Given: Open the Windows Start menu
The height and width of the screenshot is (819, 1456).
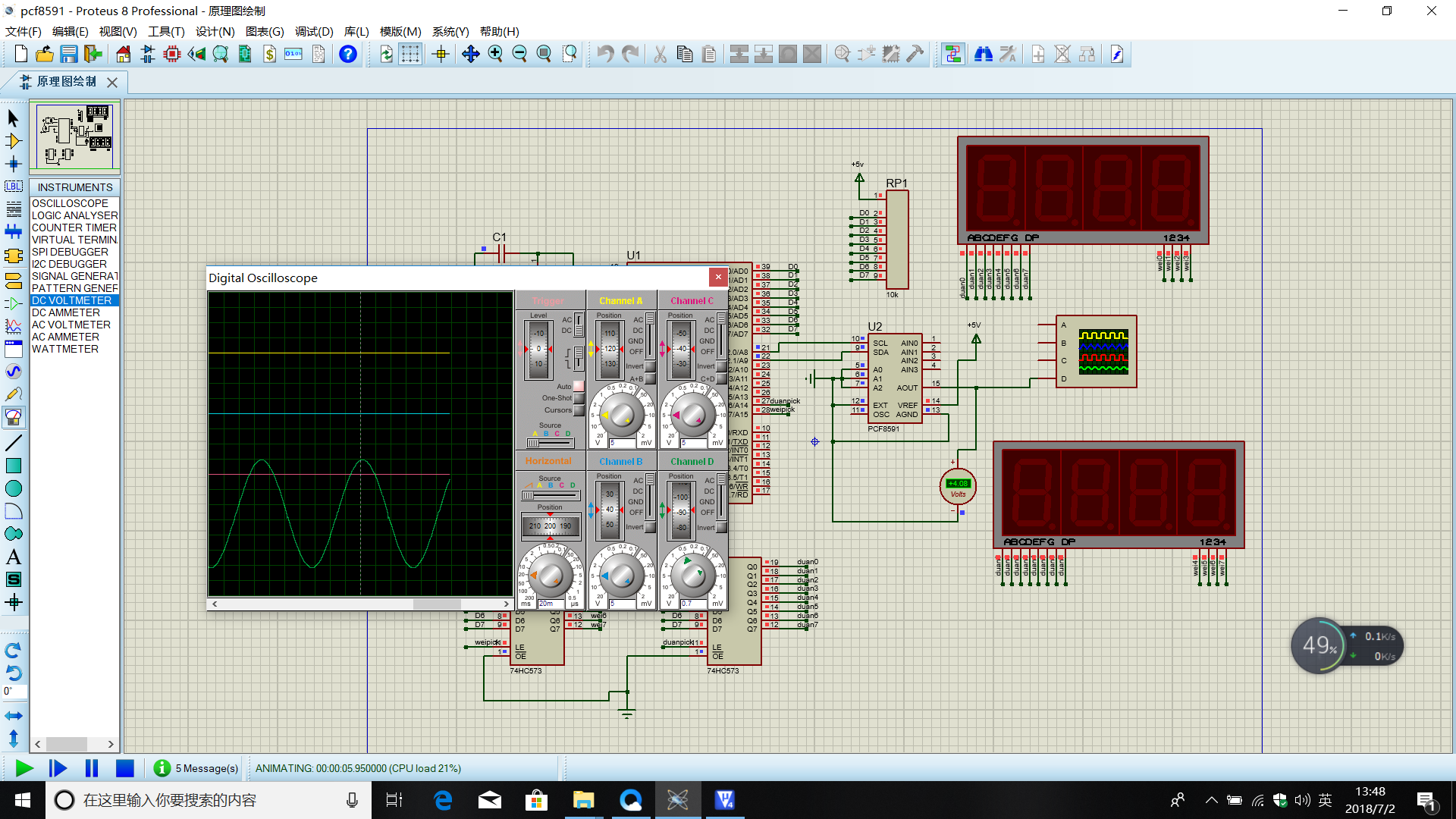Looking at the screenshot, I should (22, 800).
